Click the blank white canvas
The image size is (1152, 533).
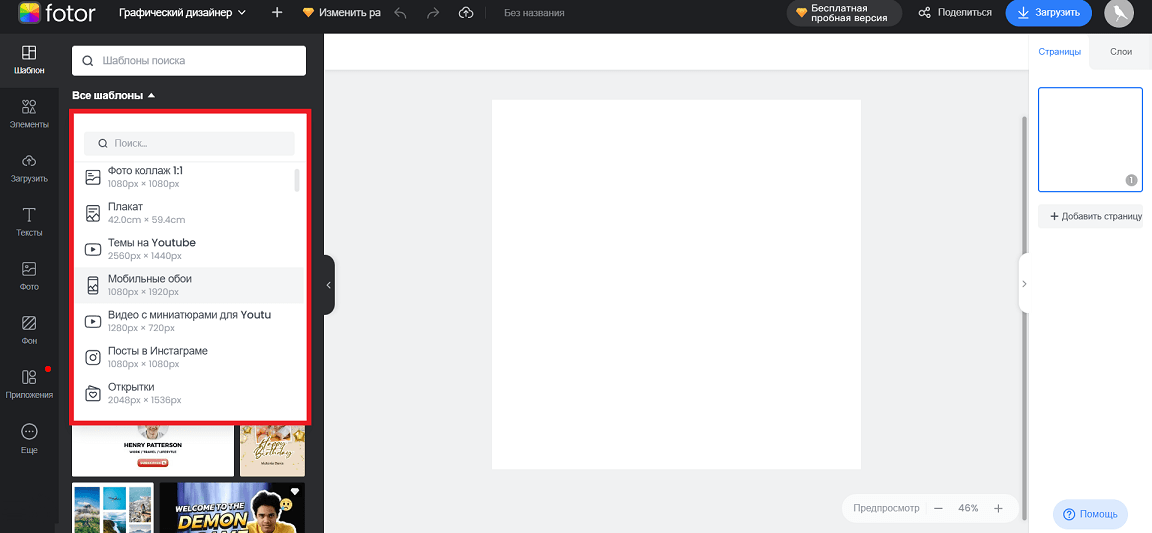676,284
